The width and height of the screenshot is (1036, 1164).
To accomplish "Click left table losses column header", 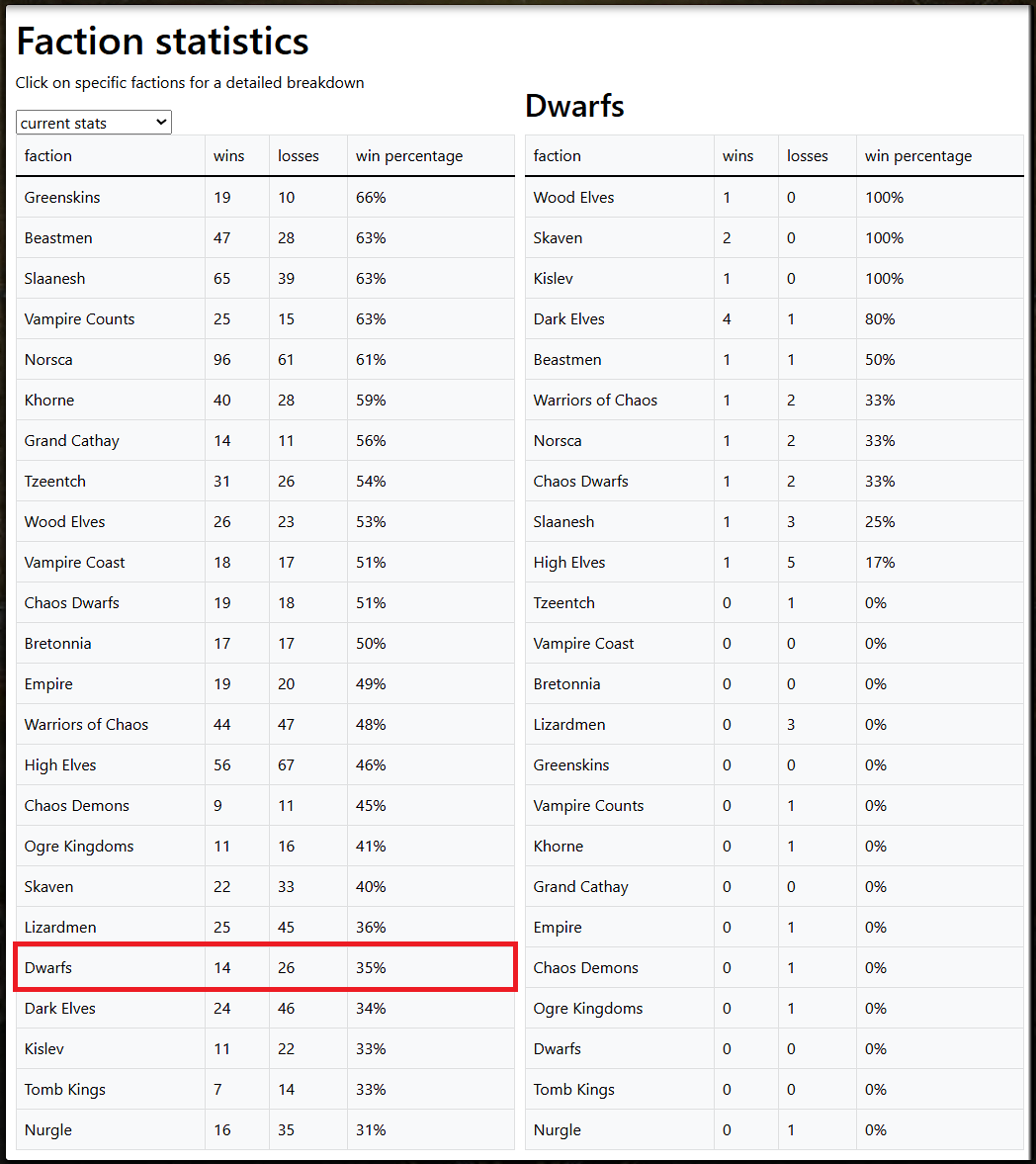I will (308, 156).
